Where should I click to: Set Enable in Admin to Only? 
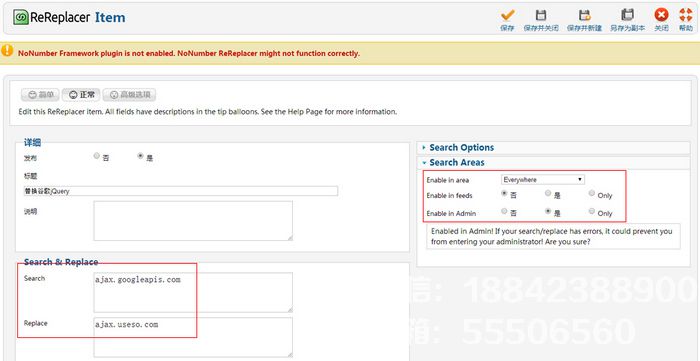point(592,211)
